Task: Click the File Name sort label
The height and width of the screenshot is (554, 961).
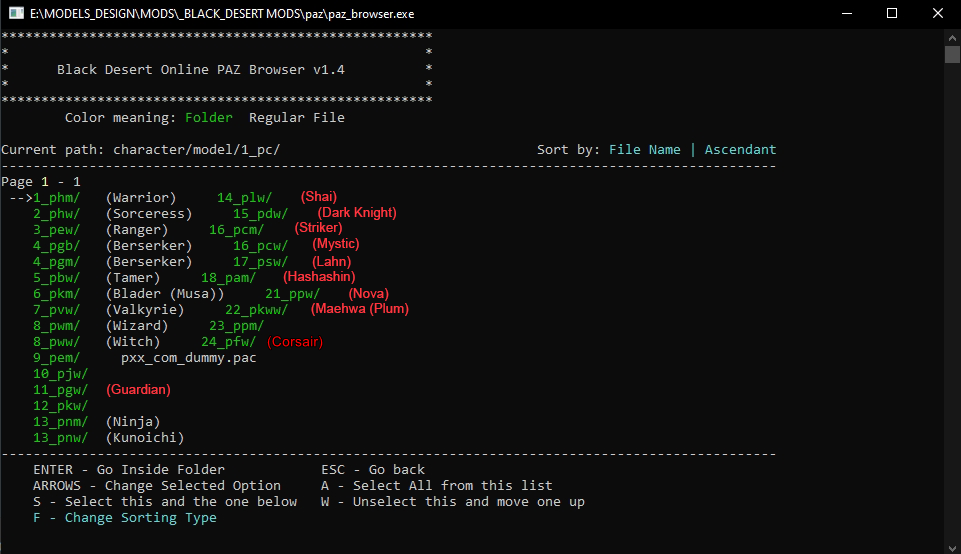Action: [644, 149]
